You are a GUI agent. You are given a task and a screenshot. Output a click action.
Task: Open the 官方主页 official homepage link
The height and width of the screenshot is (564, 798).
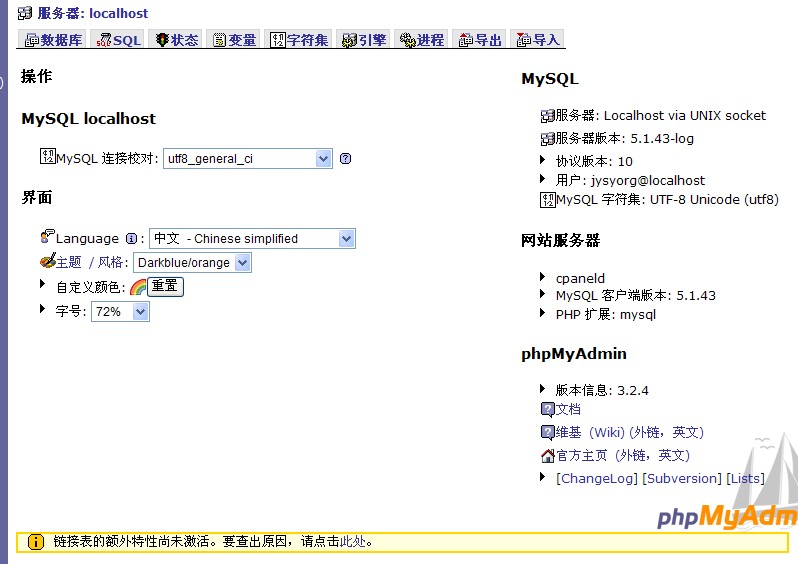pyautogui.click(x=623, y=456)
